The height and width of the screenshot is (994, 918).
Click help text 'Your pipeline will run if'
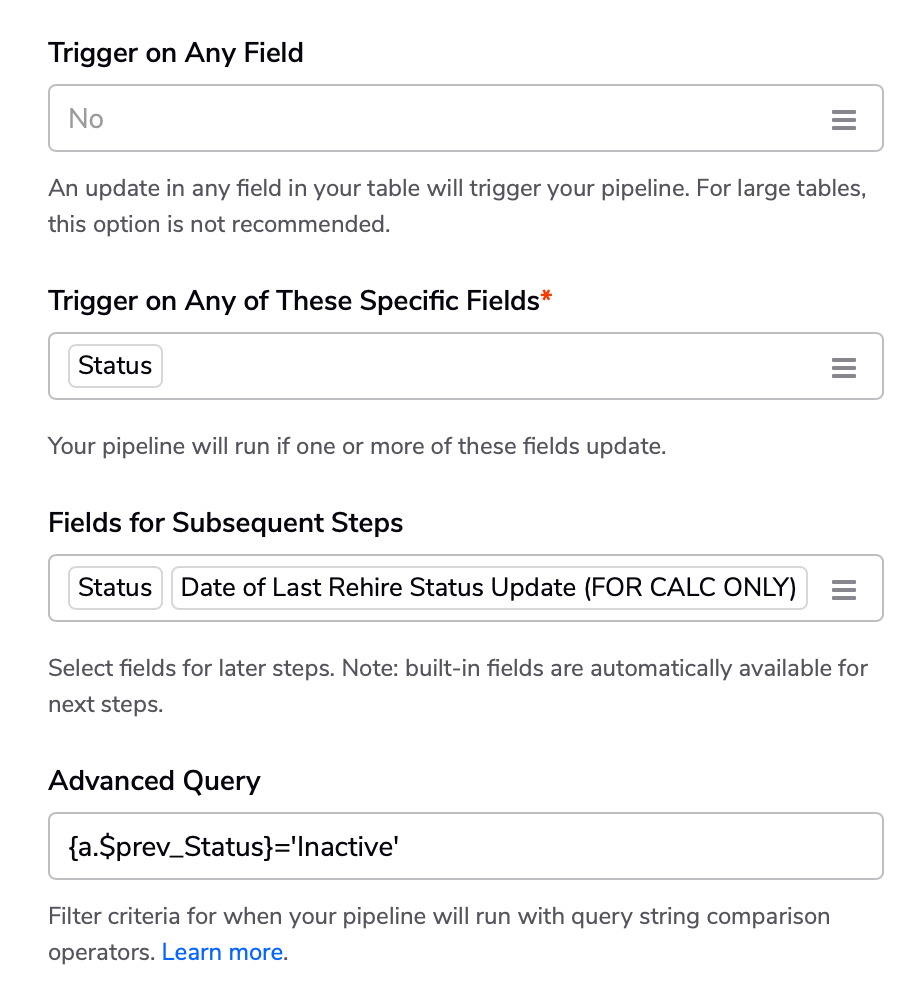pyautogui.click(x=357, y=446)
